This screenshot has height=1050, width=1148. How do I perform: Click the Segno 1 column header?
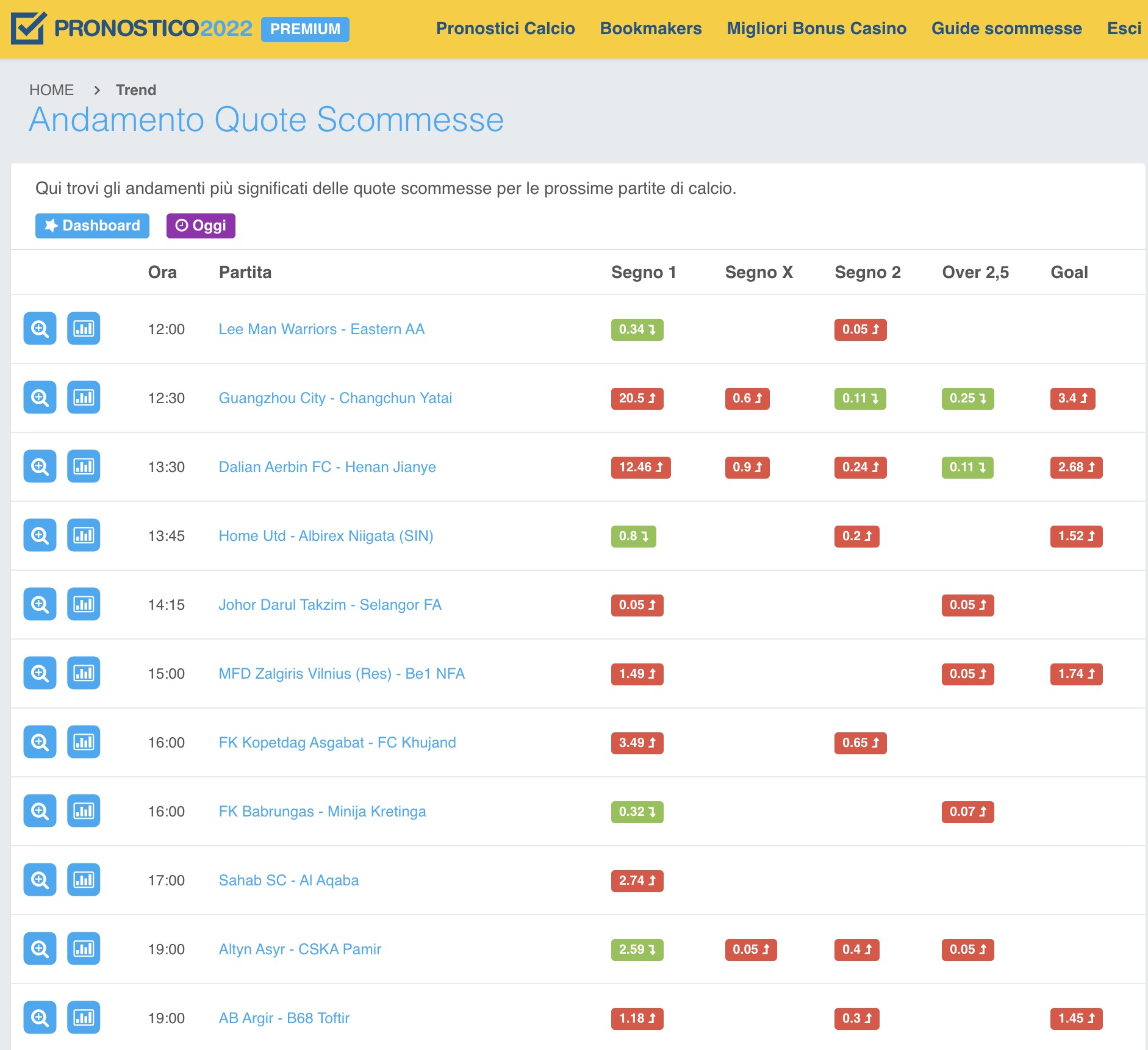coord(644,272)
